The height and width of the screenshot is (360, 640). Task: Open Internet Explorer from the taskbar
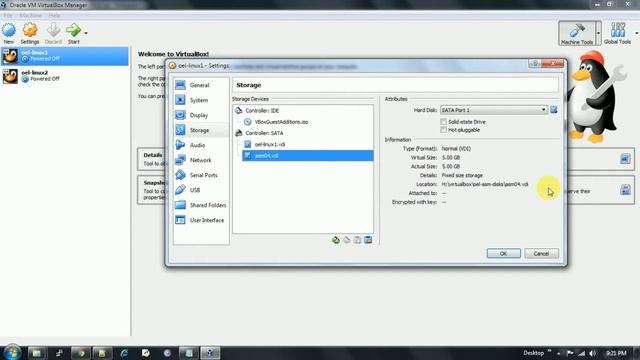(124, 353)
